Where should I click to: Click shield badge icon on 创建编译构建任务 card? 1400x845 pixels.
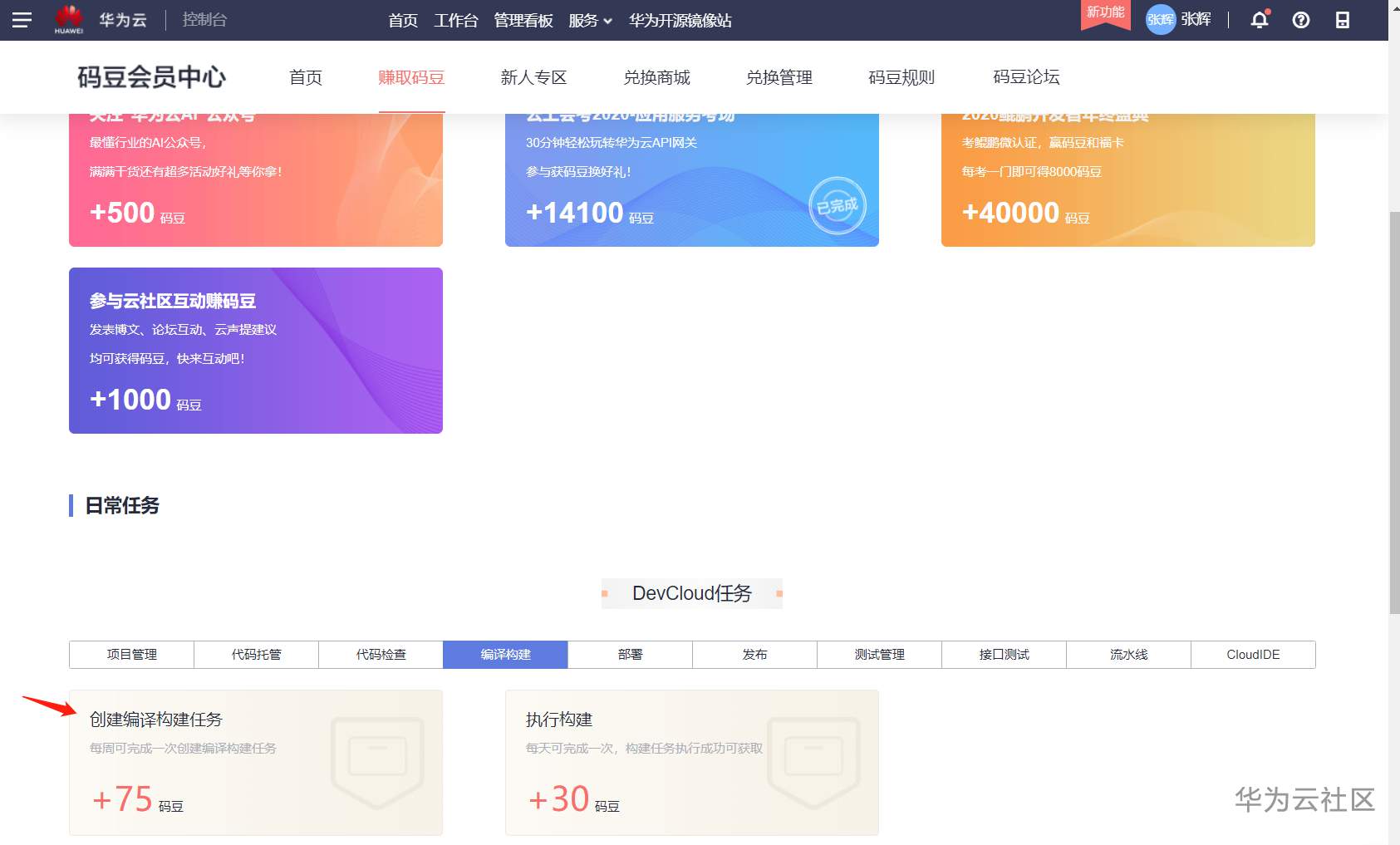(x=377, y=761)
